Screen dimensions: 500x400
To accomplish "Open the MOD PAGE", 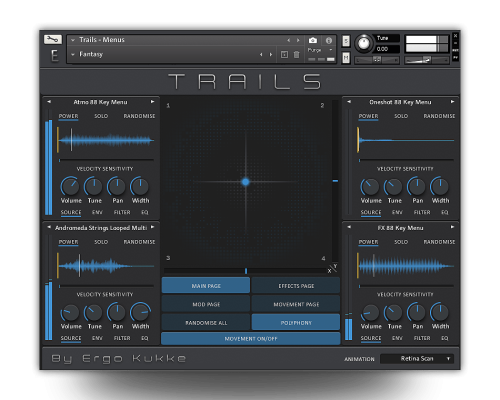I will 206,304.
